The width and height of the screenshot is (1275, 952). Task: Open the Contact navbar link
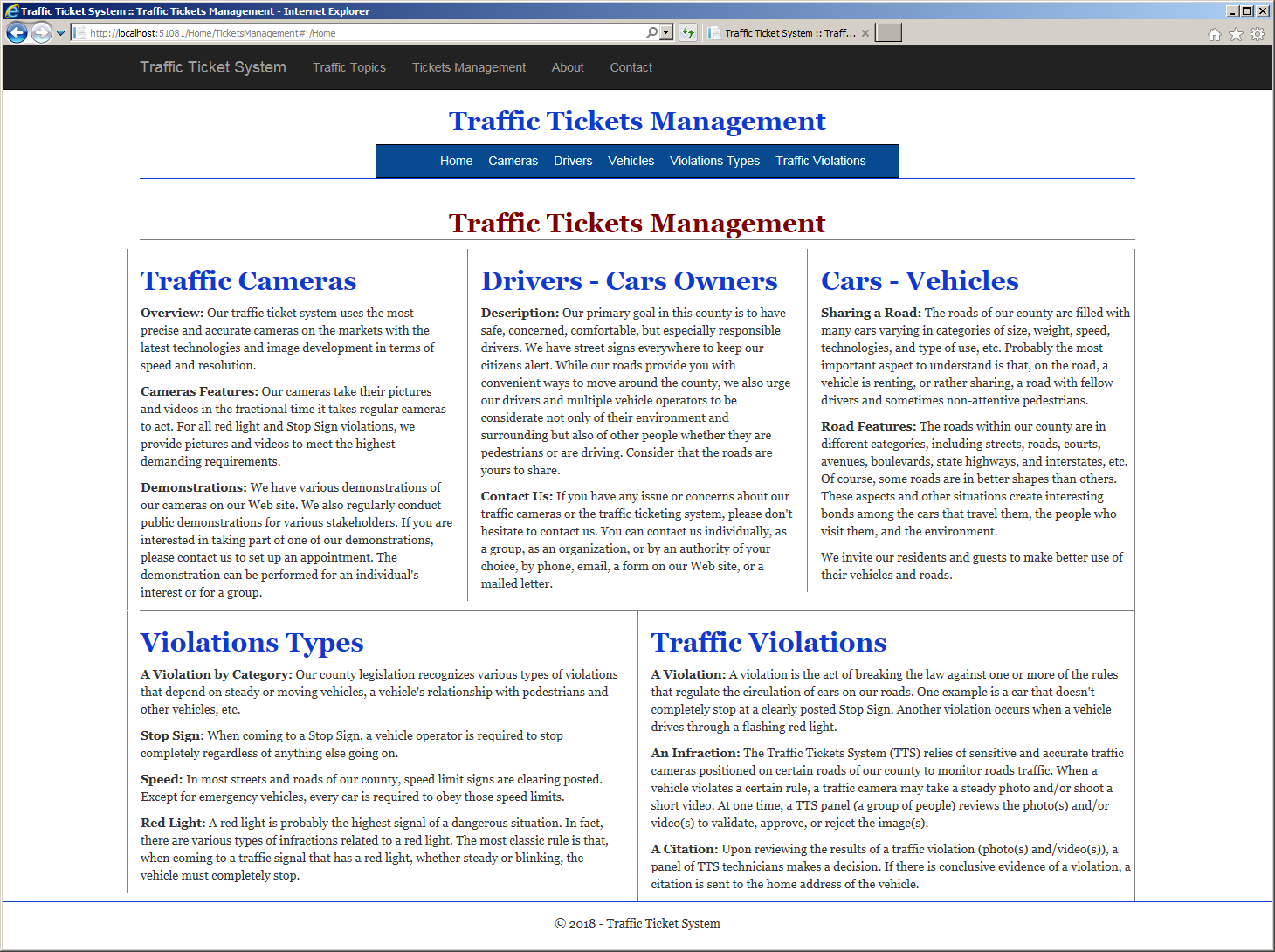pos(631,67)
